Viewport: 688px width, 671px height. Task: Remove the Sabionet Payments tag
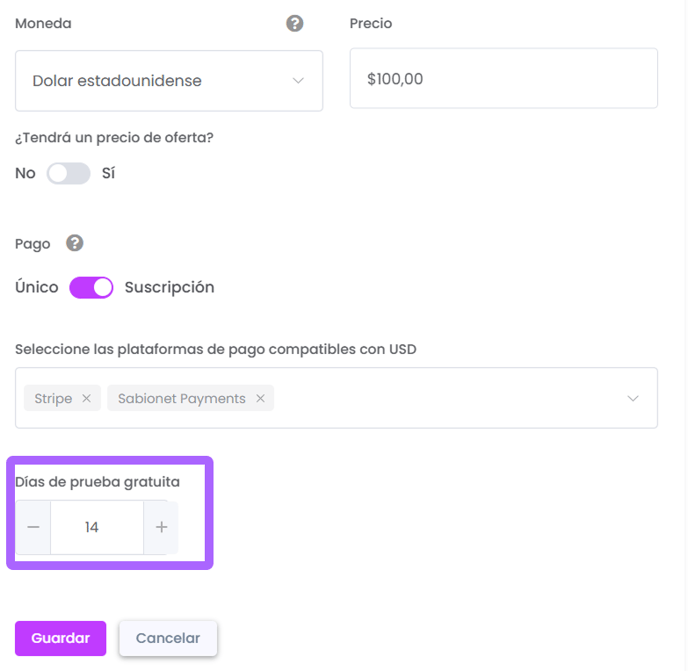tap(260, 398)
